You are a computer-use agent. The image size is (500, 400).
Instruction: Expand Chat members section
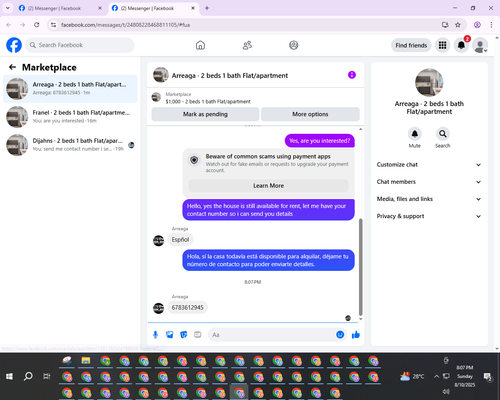coord(429,182)
